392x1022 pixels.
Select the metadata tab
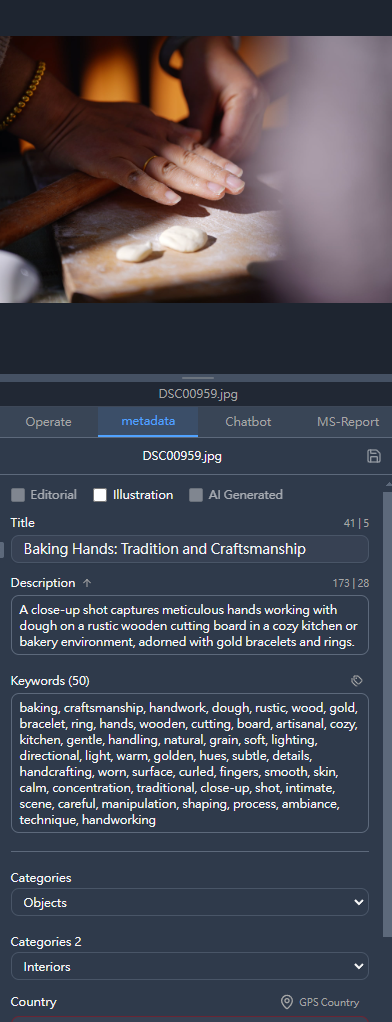pyautogui.click(x=148, y=421)
